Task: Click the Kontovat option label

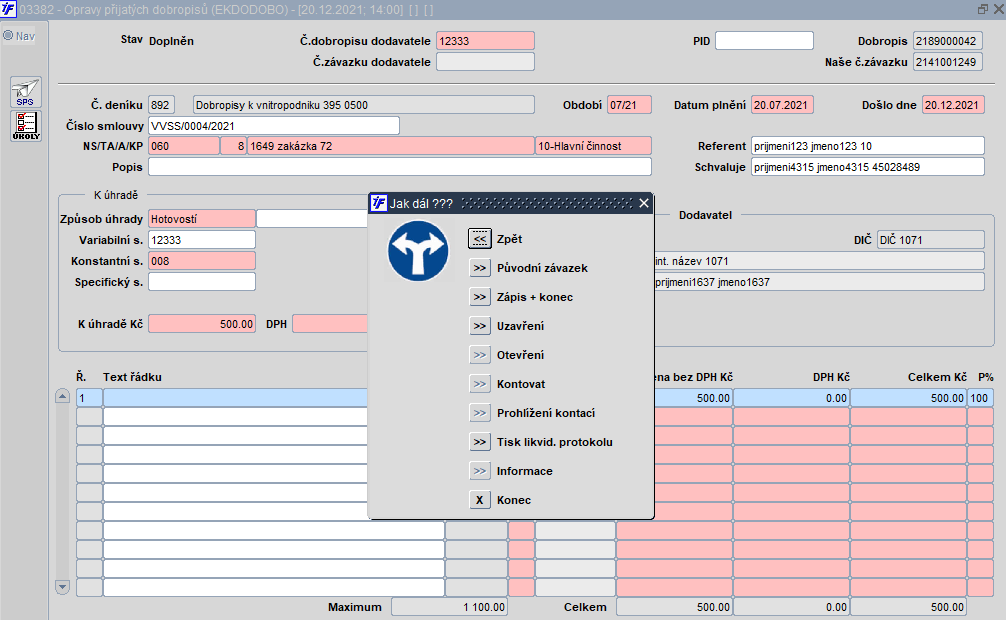Action: click(x=520, y=384)
